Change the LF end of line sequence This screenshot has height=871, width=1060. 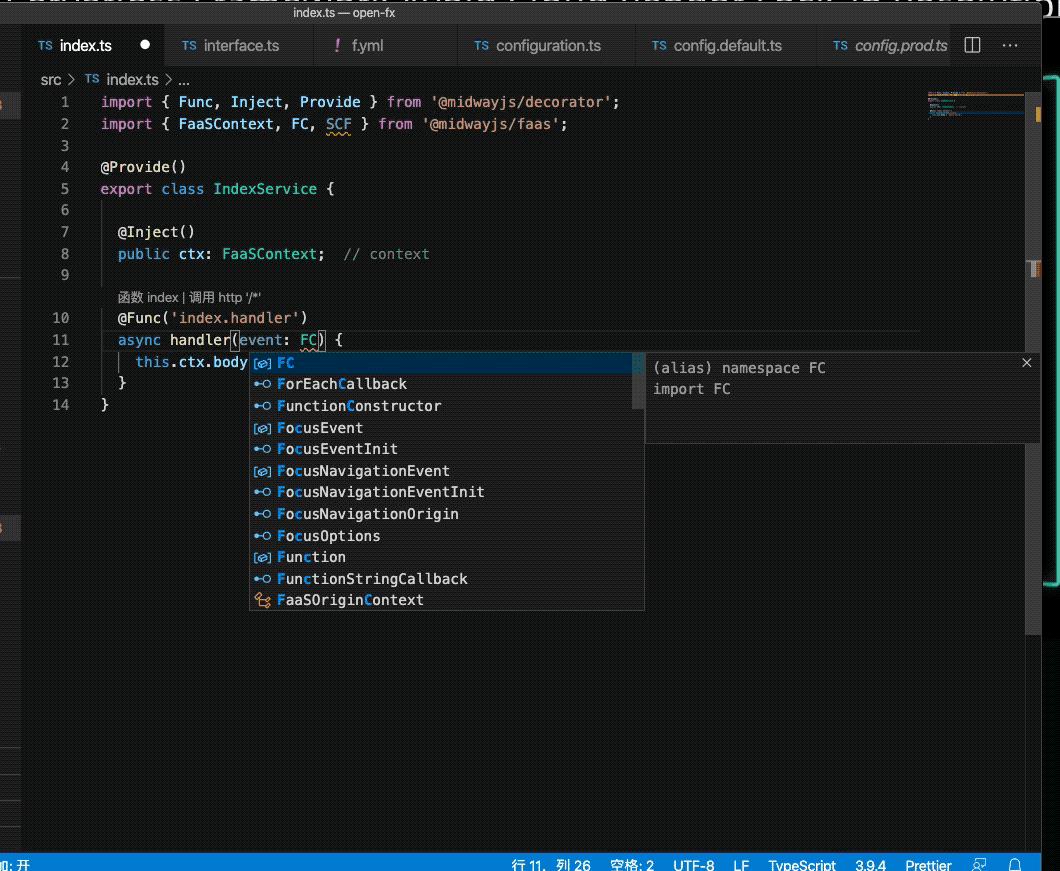[x=741, y=865]
